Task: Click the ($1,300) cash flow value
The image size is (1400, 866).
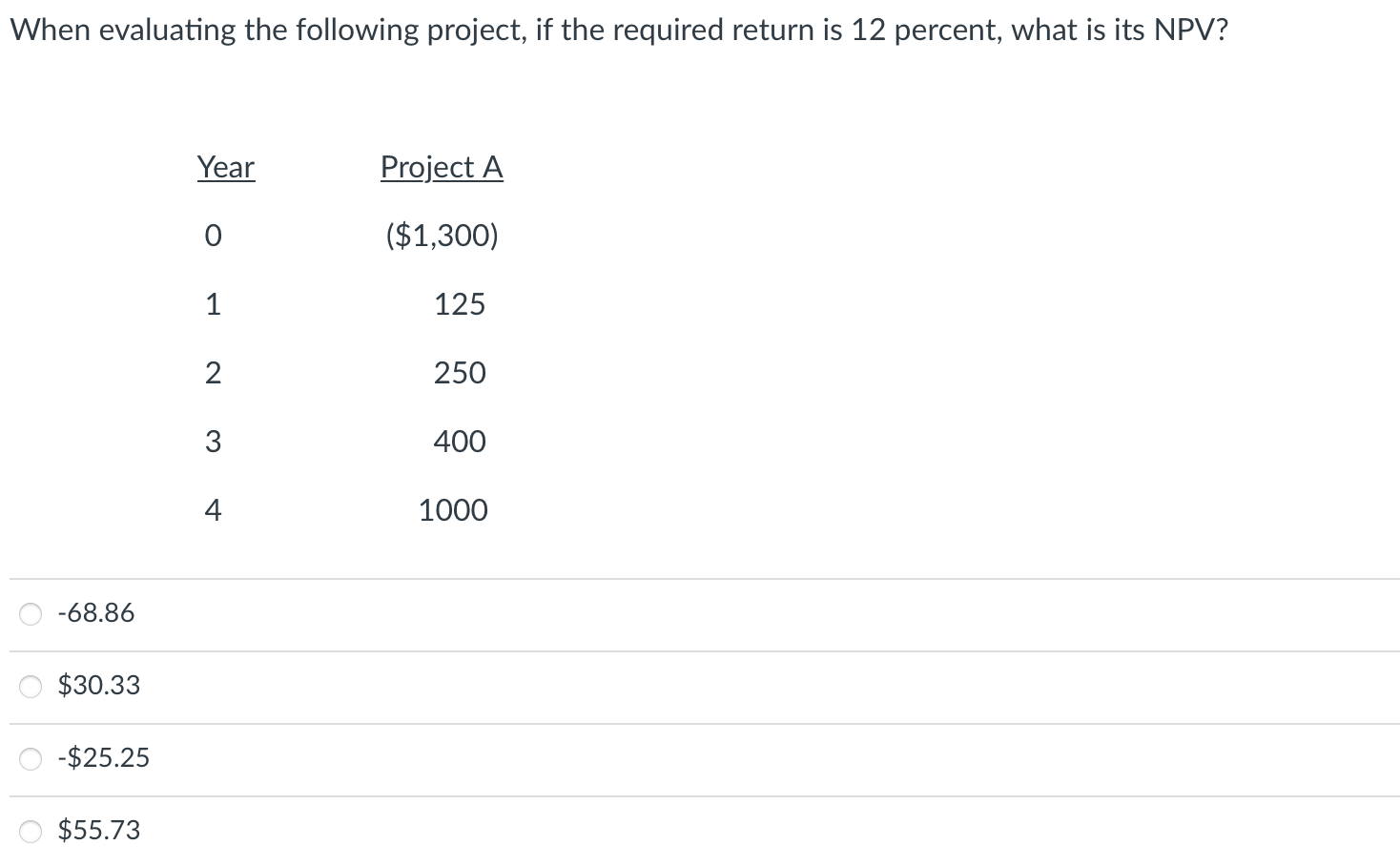Action: click(x=442, y=235)
